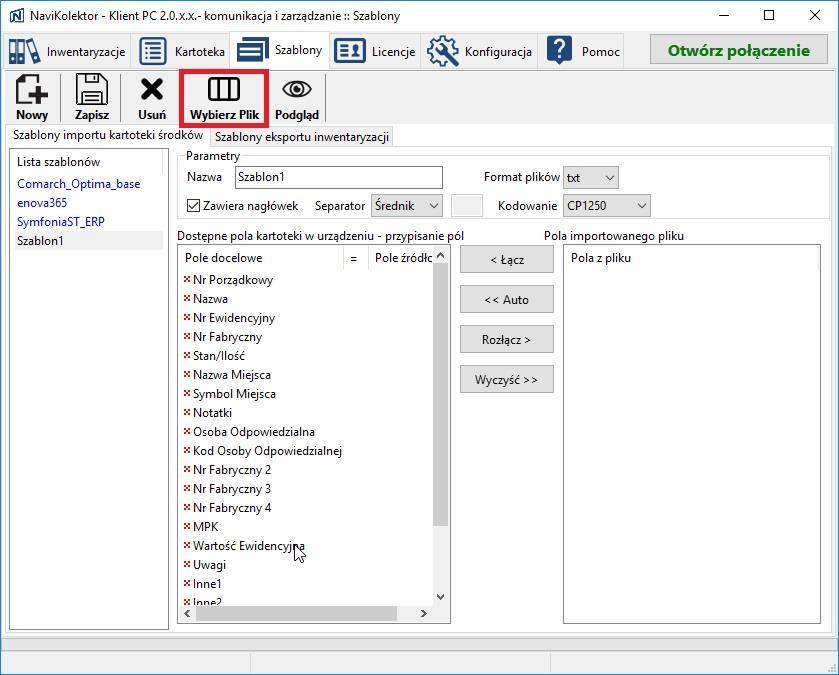
Task: Select SymfoniaST_ERP template
Action: click(61, 222)
